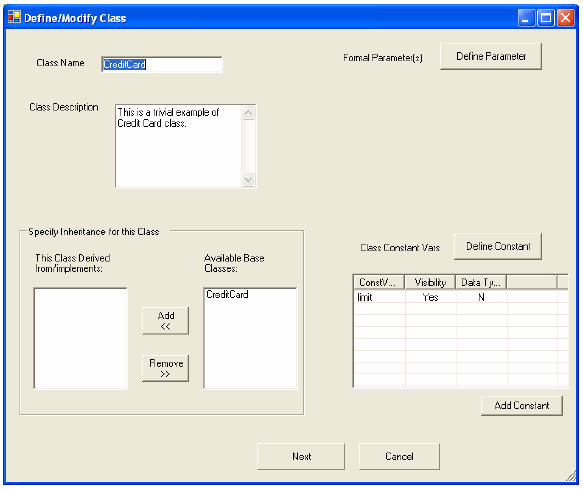The height and width of the screenshot is (489, 583).
Task: Click the Yes visibility cell
Action: pos(430,297)
